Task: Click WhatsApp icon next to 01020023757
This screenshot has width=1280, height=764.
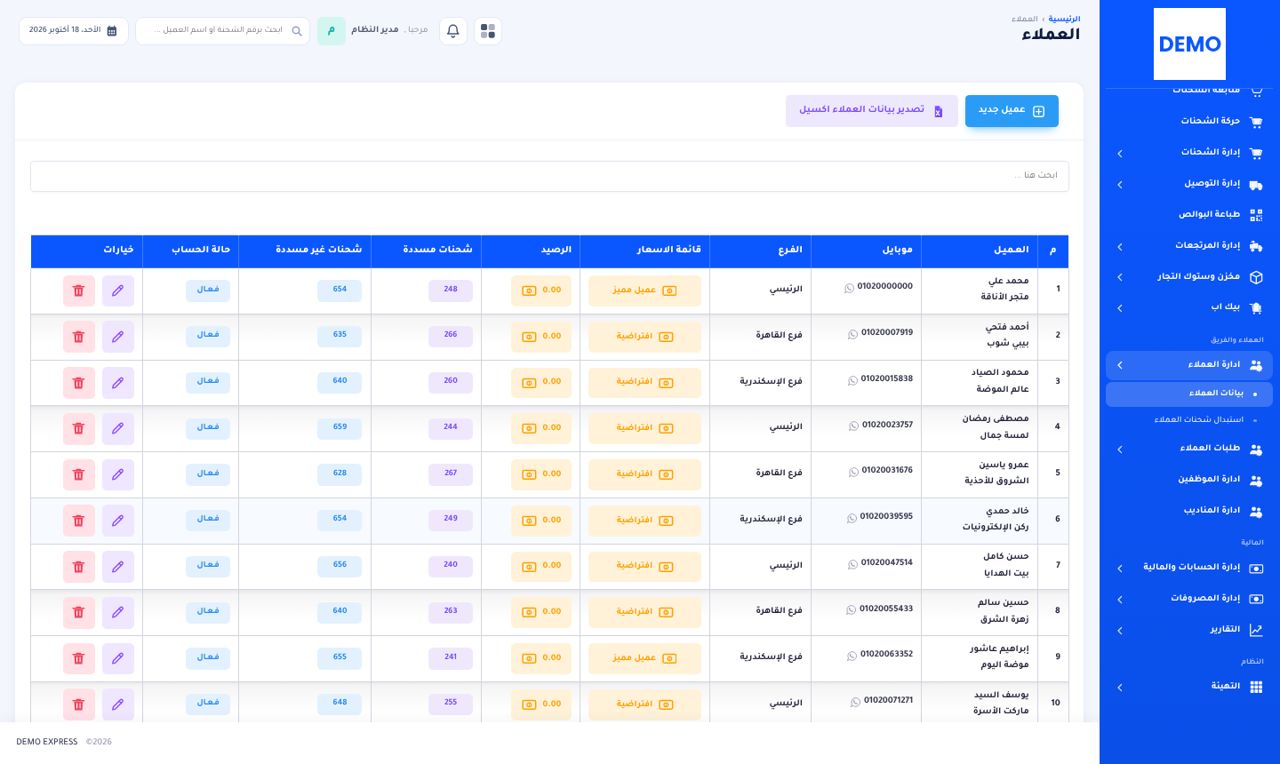Action: coord(853,426)
